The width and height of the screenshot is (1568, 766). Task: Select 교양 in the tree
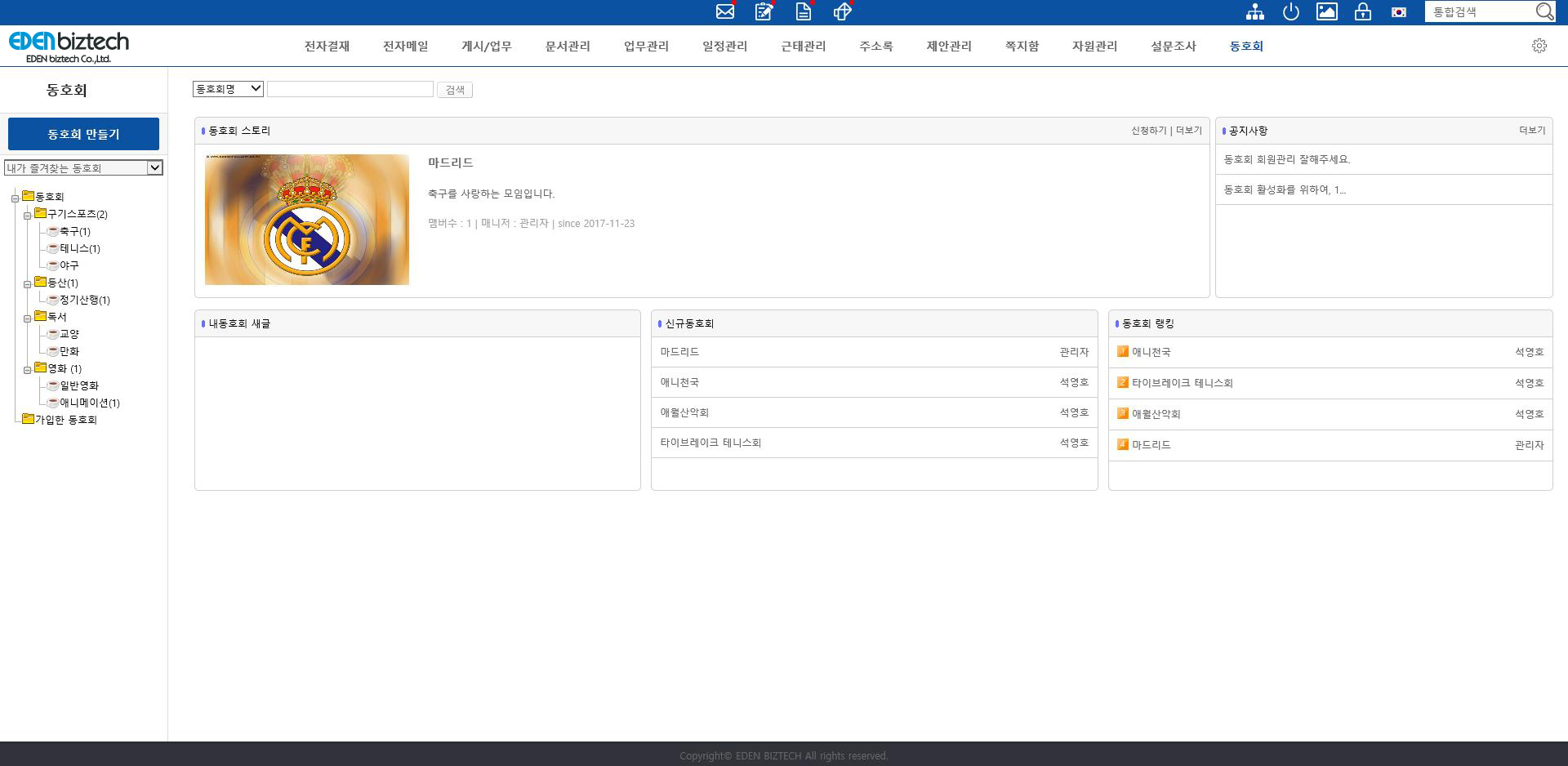tap(69, 334)
